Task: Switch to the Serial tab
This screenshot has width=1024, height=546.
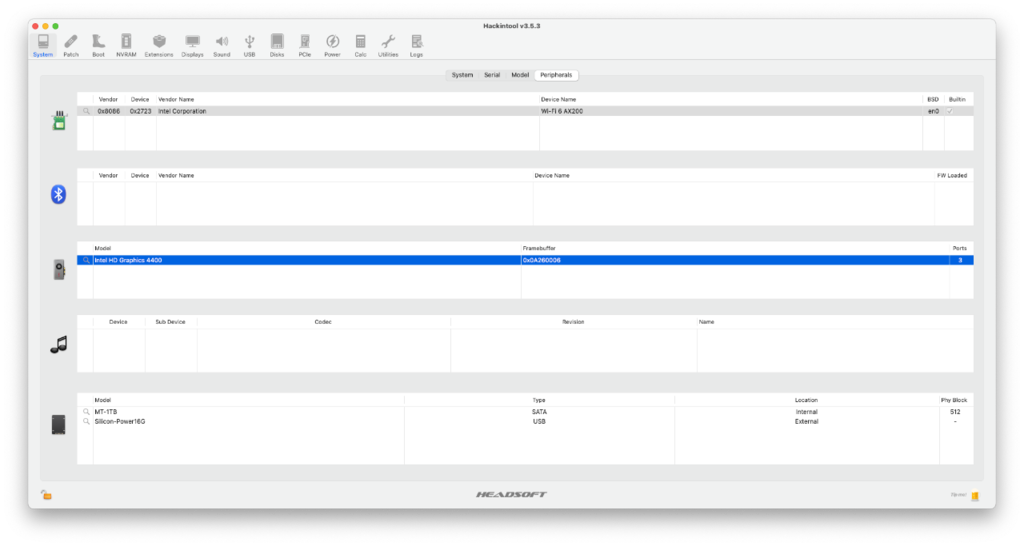Action: click(x=492, y=75)
